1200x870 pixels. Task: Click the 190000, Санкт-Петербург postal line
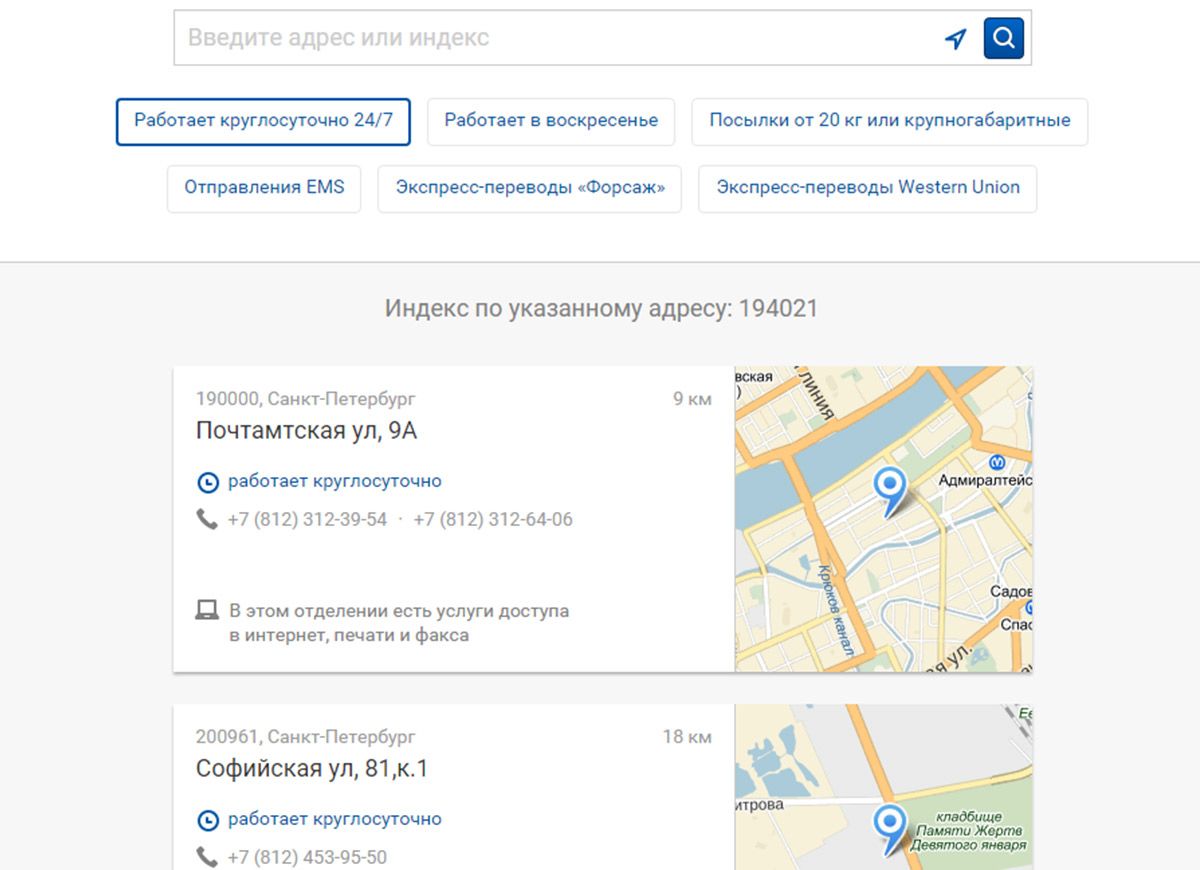(305, 399)
